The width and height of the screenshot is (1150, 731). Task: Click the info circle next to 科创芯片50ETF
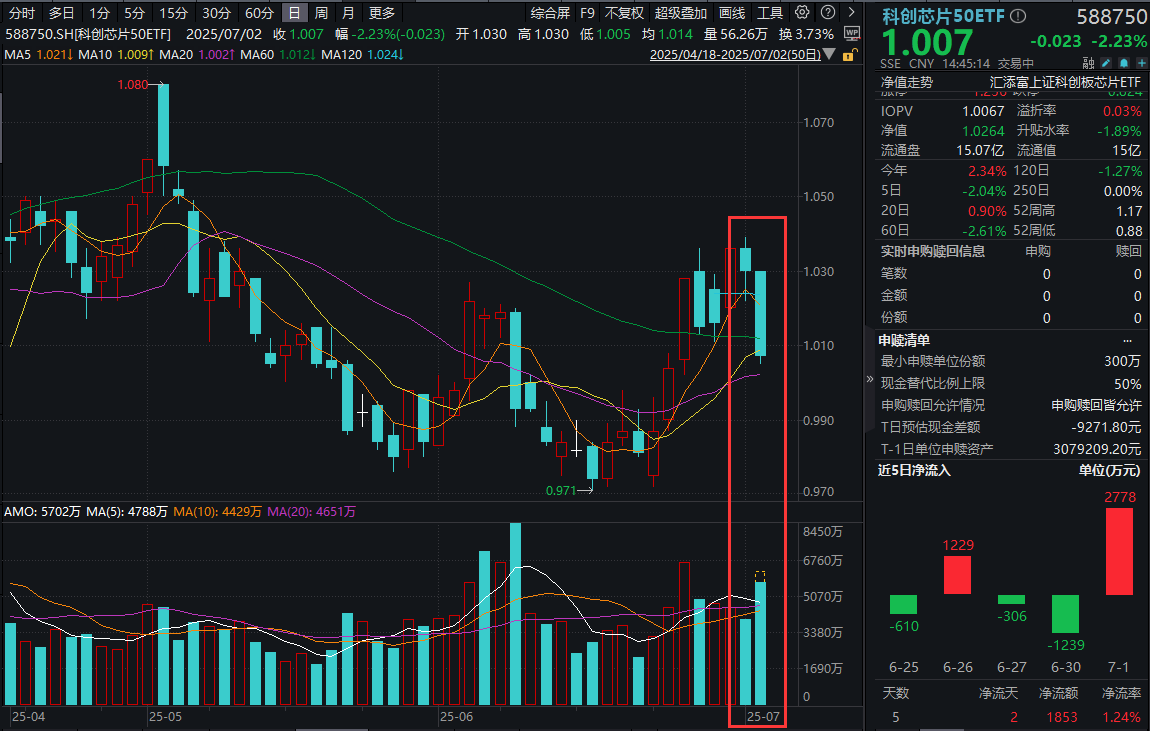[1017, 15]
